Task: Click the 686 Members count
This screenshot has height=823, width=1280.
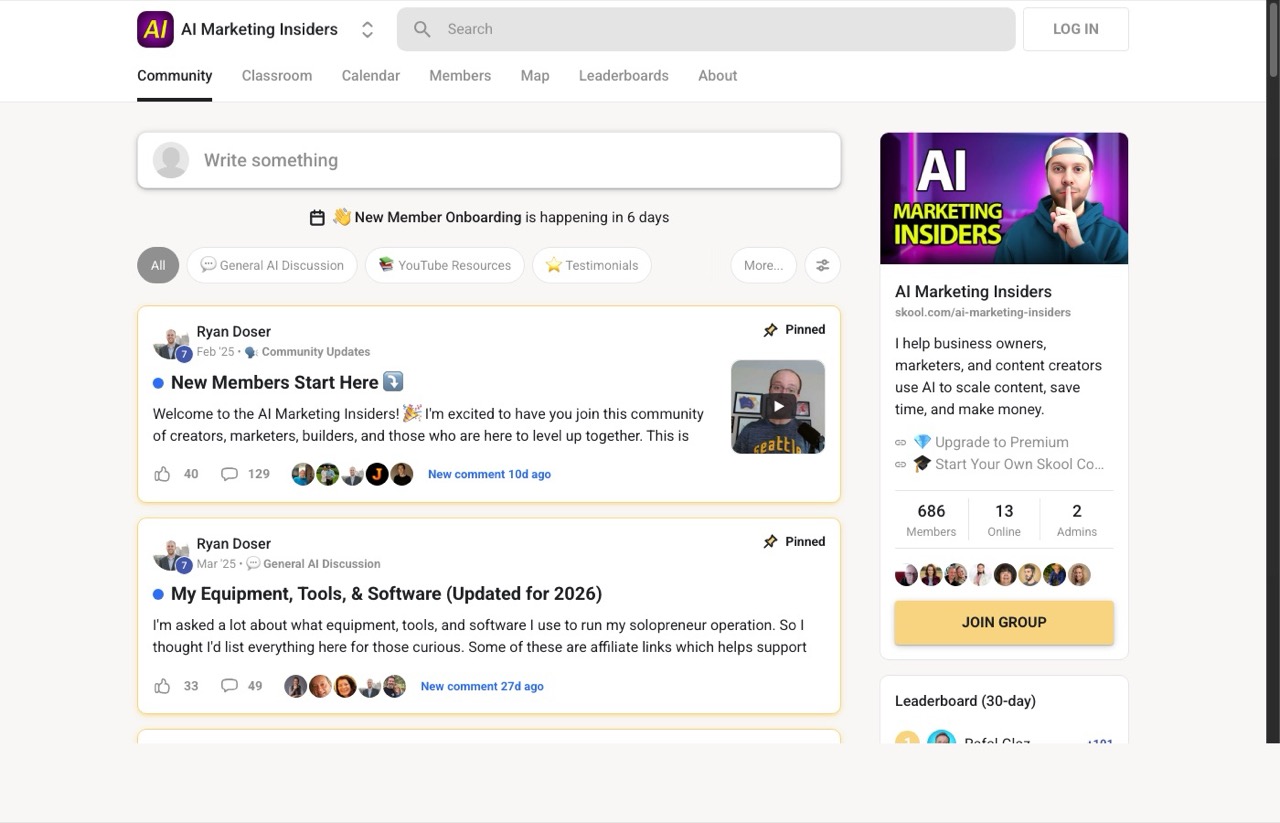Action: click(931, 520)
